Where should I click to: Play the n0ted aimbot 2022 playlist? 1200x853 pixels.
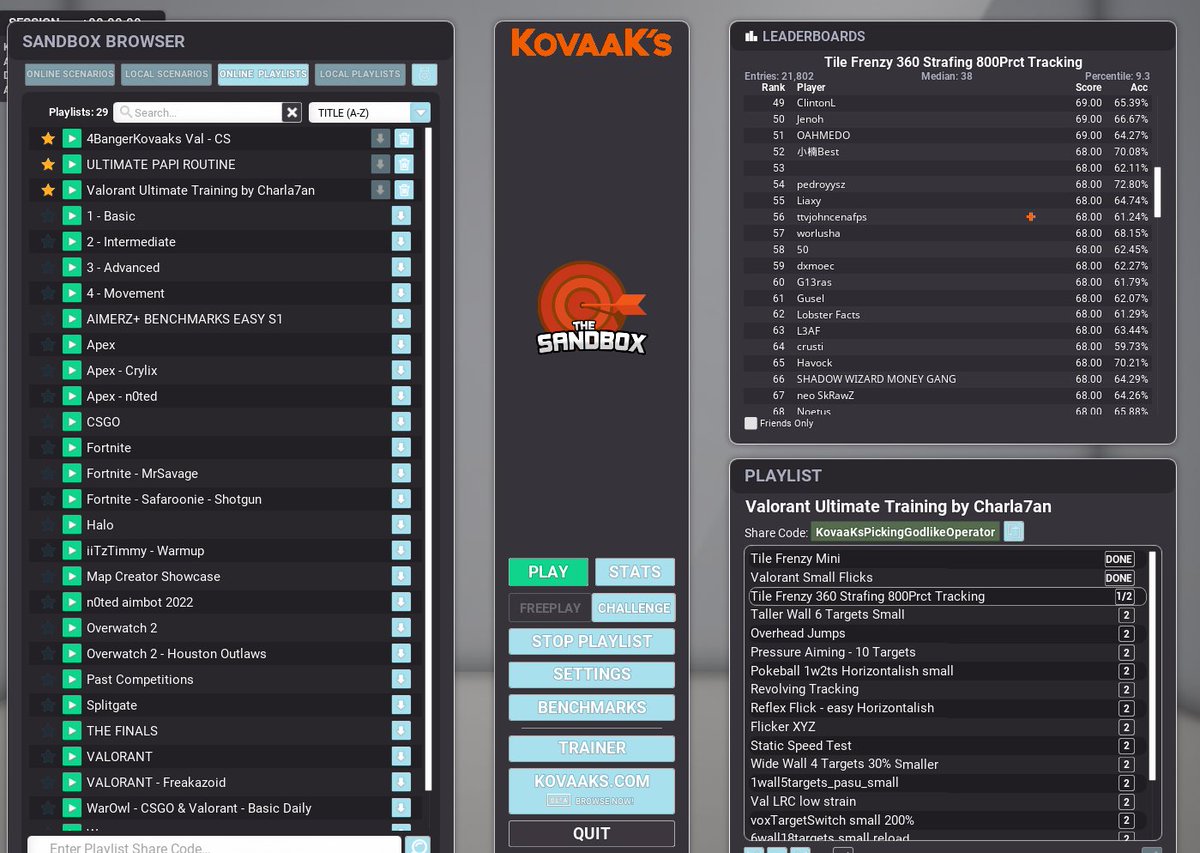click(x=71, y=602)
